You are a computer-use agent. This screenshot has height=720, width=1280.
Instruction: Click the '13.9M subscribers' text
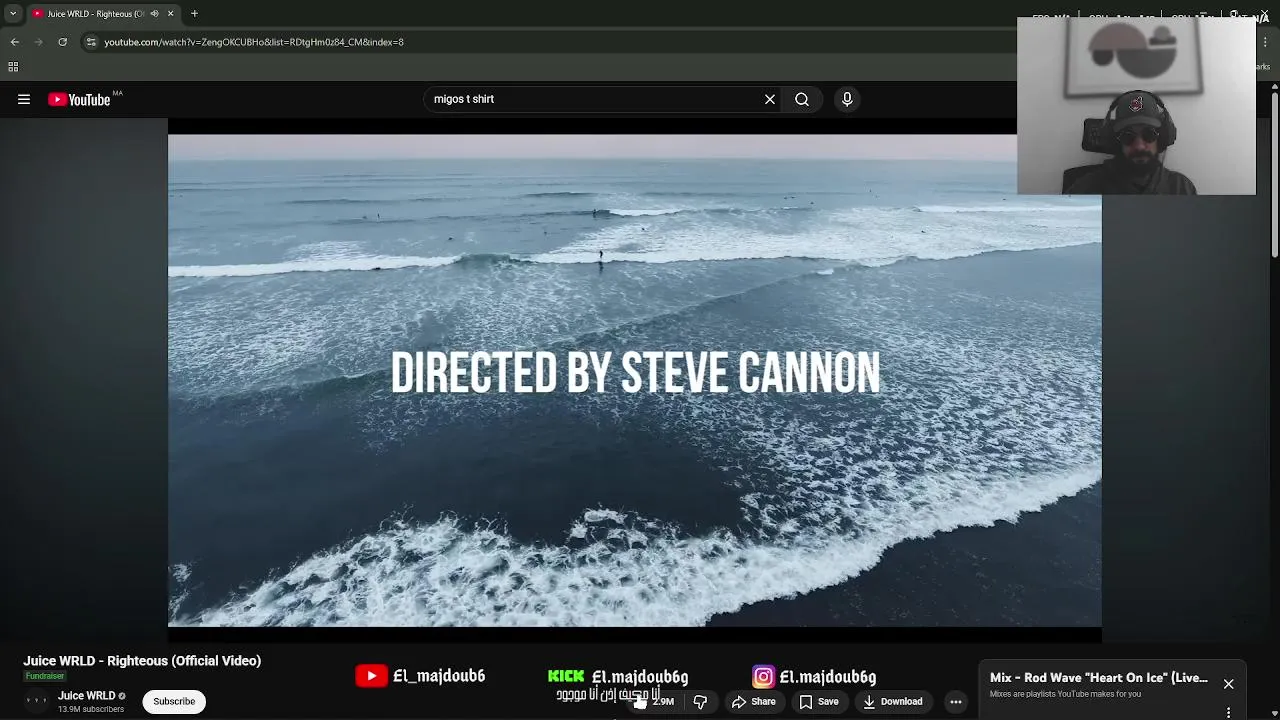(x=91, y=709)
